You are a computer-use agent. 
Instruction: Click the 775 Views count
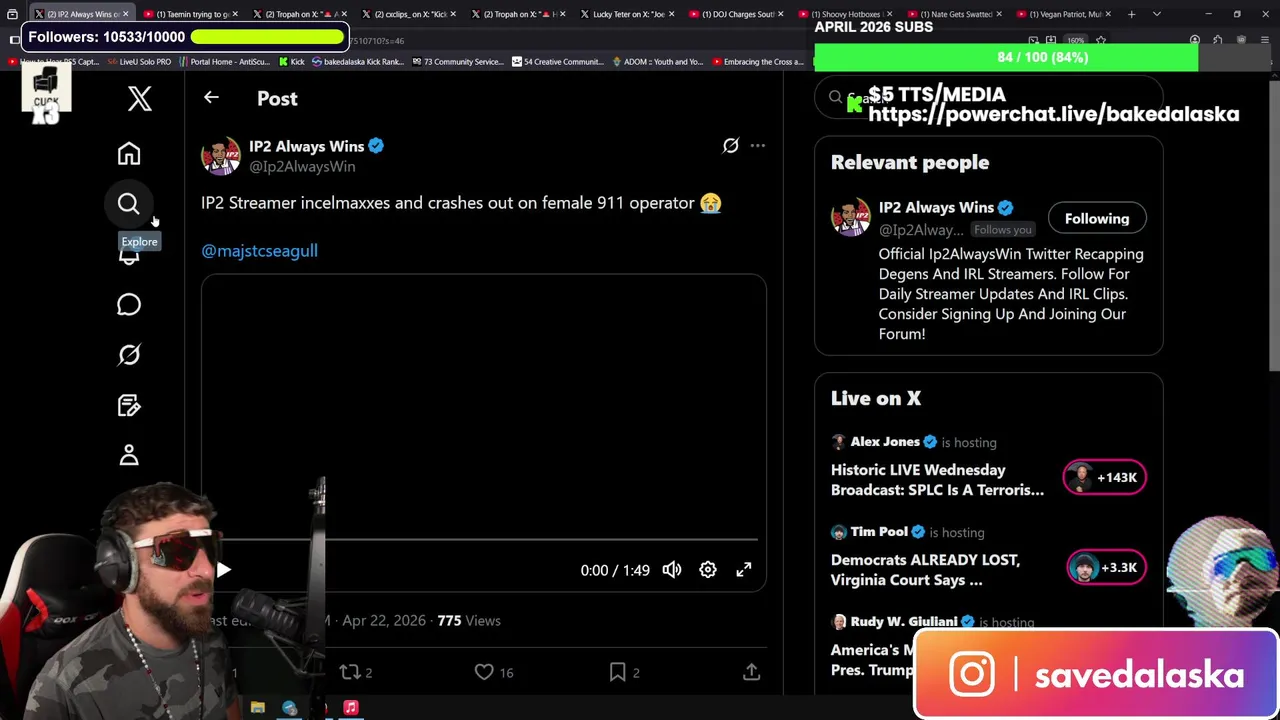click(x=469, y=621)
